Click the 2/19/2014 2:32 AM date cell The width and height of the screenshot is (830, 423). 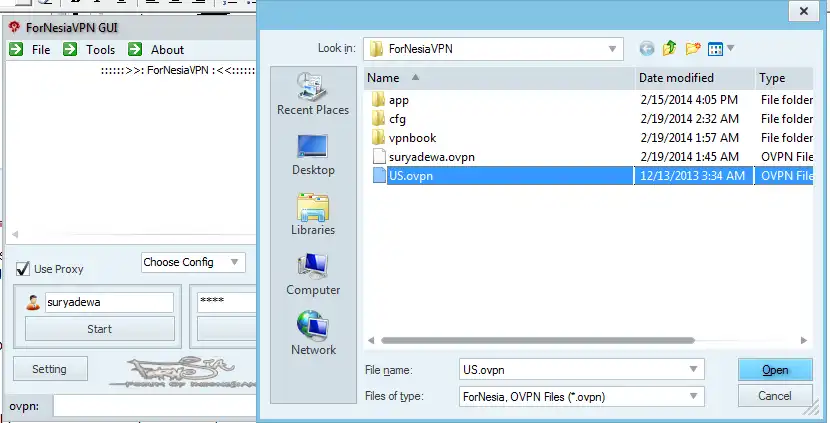[x=689, y=119]
